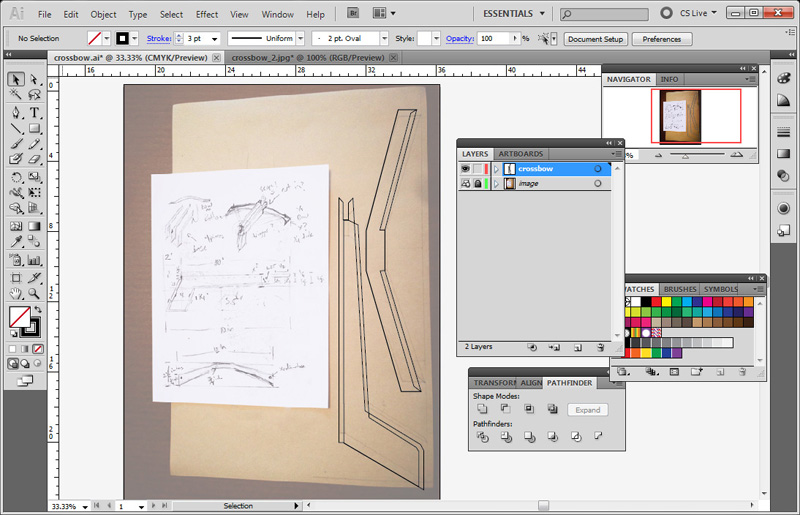800x515 pixels.
Task: Pick the red swatch in Swatches panel
Action: 656,302
